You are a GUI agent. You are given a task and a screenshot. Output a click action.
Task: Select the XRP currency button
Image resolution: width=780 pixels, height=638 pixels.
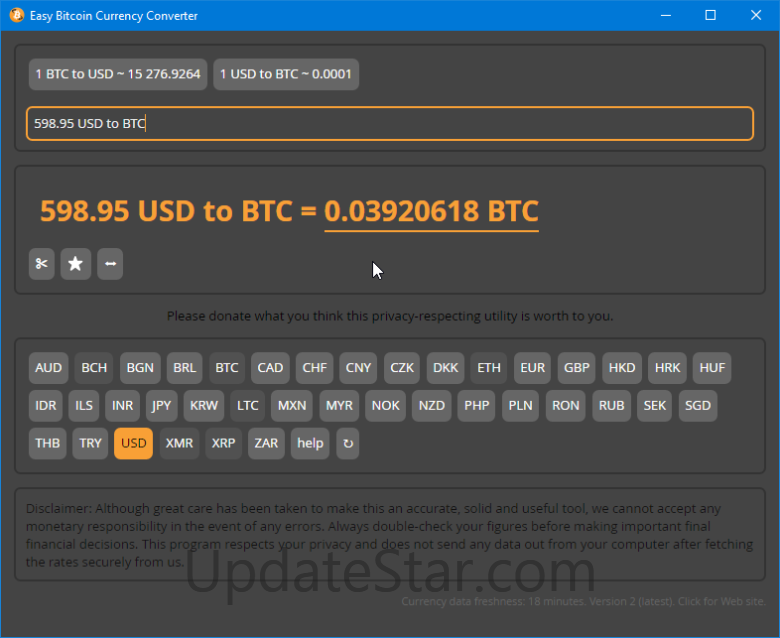pos(223,443)
